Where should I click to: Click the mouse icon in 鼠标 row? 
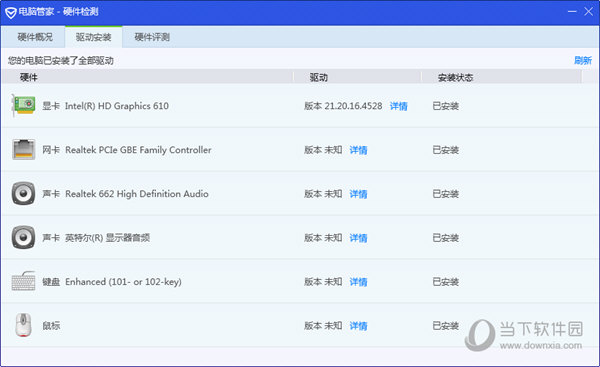(x=23, y=325)
